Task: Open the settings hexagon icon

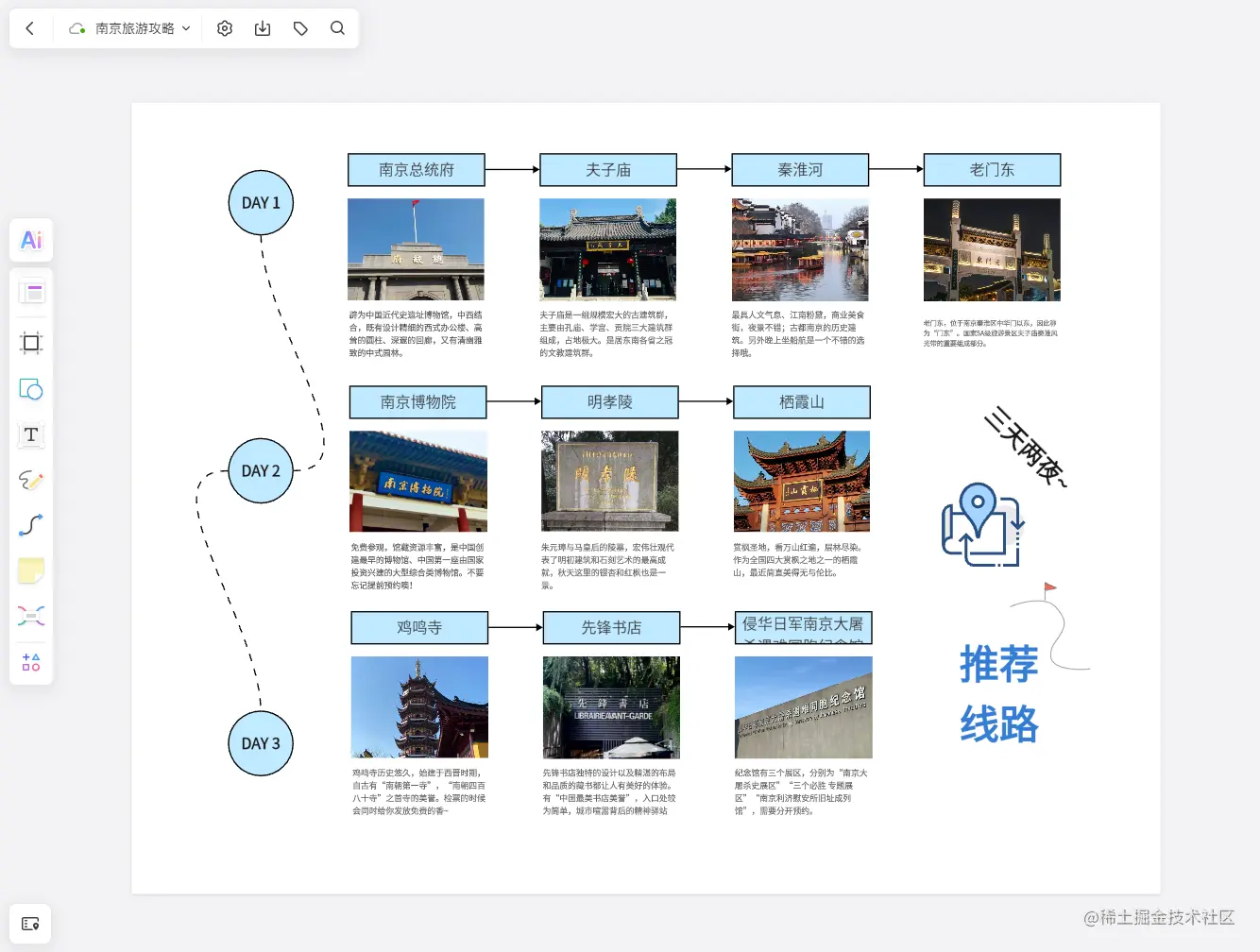Action: (225, 28)
